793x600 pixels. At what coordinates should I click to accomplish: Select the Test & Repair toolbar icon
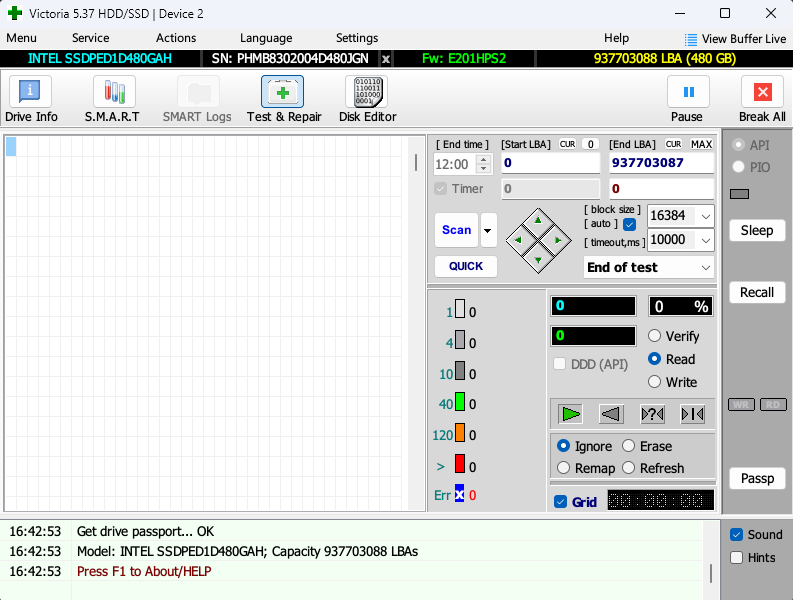point(282,92)
